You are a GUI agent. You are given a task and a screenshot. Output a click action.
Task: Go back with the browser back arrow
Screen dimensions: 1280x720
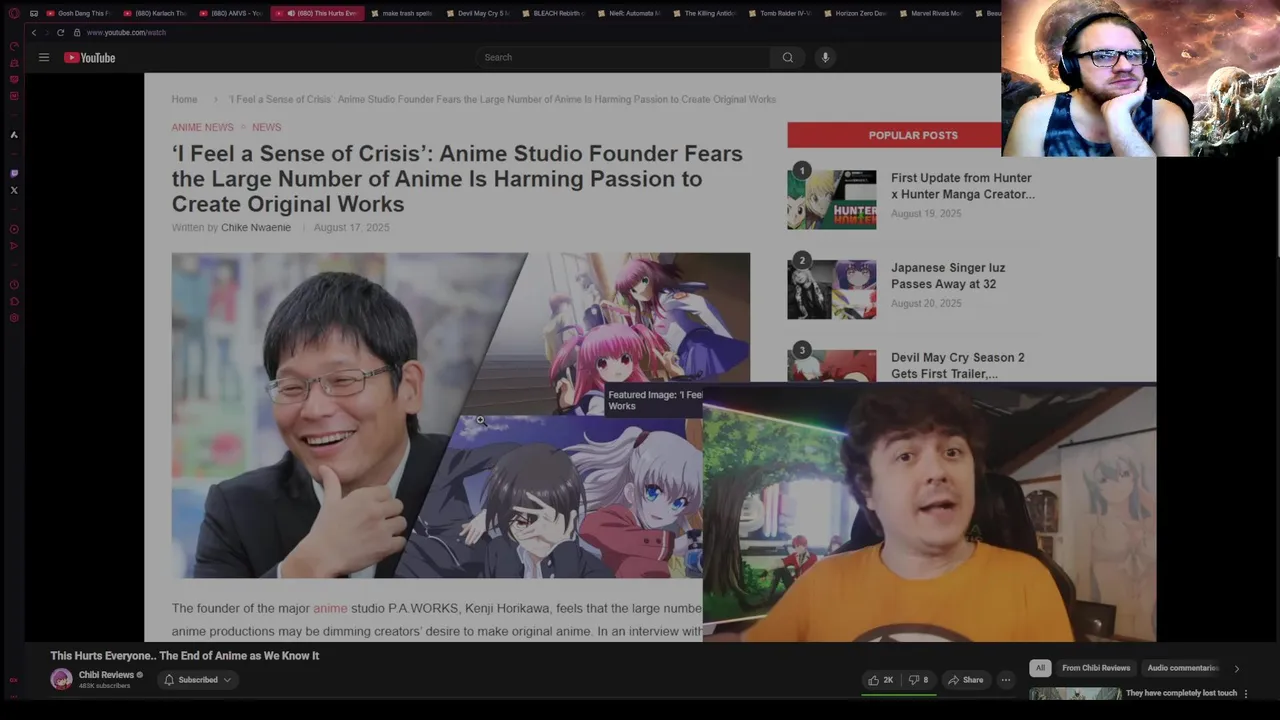point(34,32)
